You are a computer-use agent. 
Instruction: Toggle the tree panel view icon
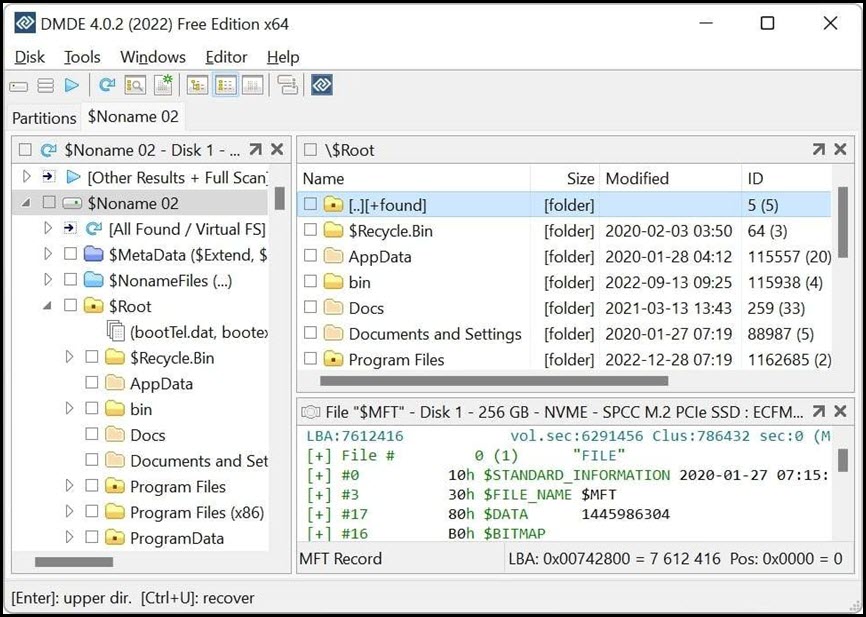(x=197, y=85)
